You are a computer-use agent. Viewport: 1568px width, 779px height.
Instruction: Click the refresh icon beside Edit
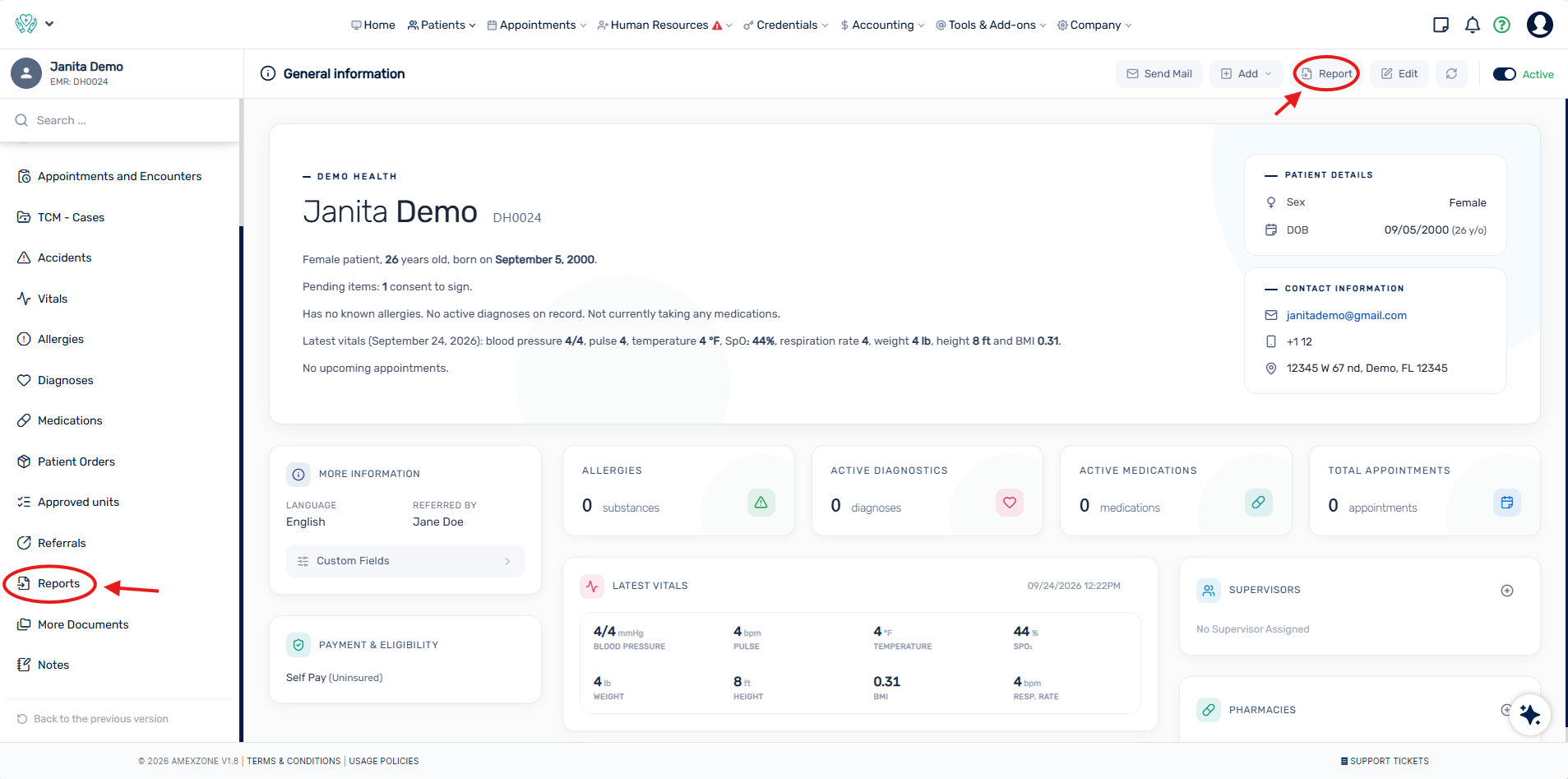tap(1451, 74)
